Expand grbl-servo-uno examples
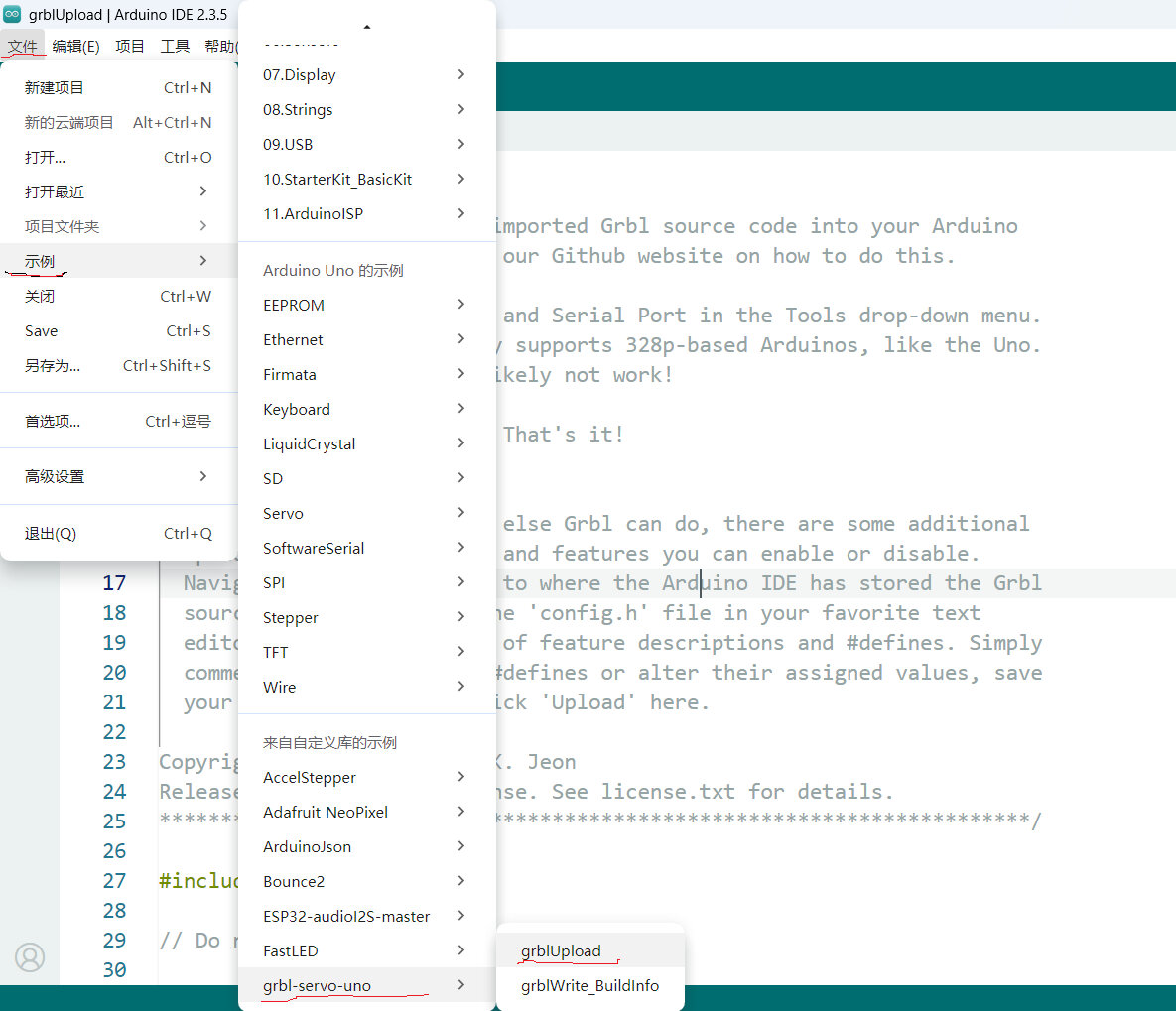 pos(367,985)
